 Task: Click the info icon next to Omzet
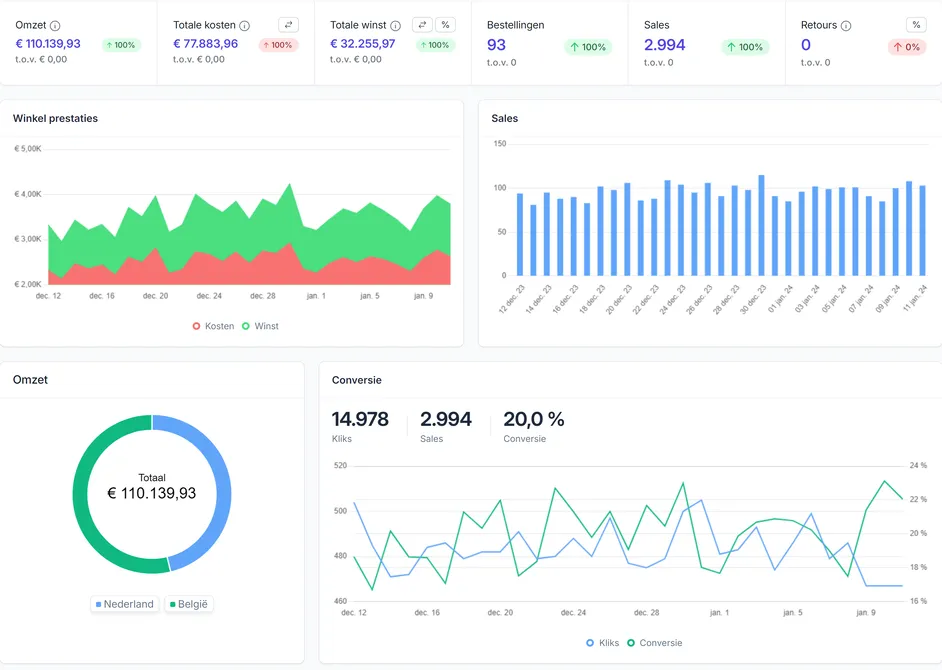[x=55, y=26]
